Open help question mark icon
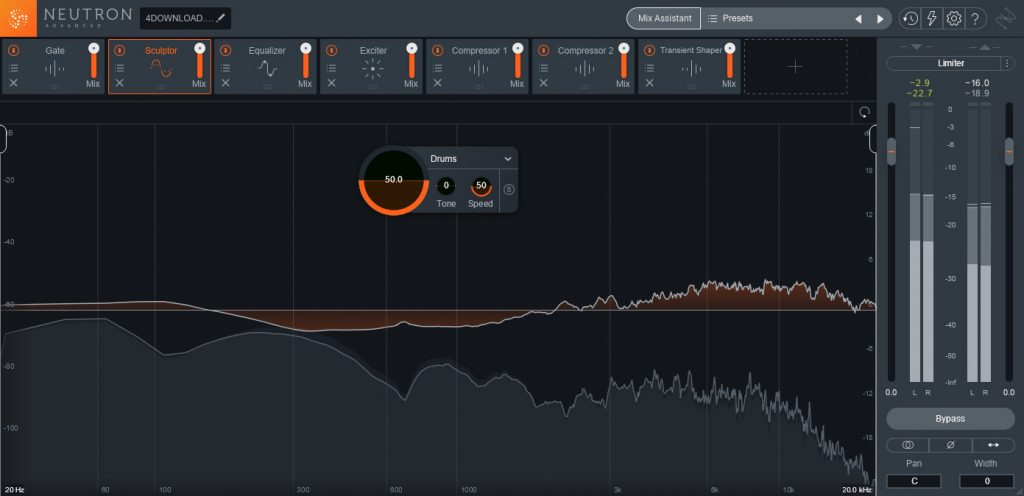 [x=974, y=18]
